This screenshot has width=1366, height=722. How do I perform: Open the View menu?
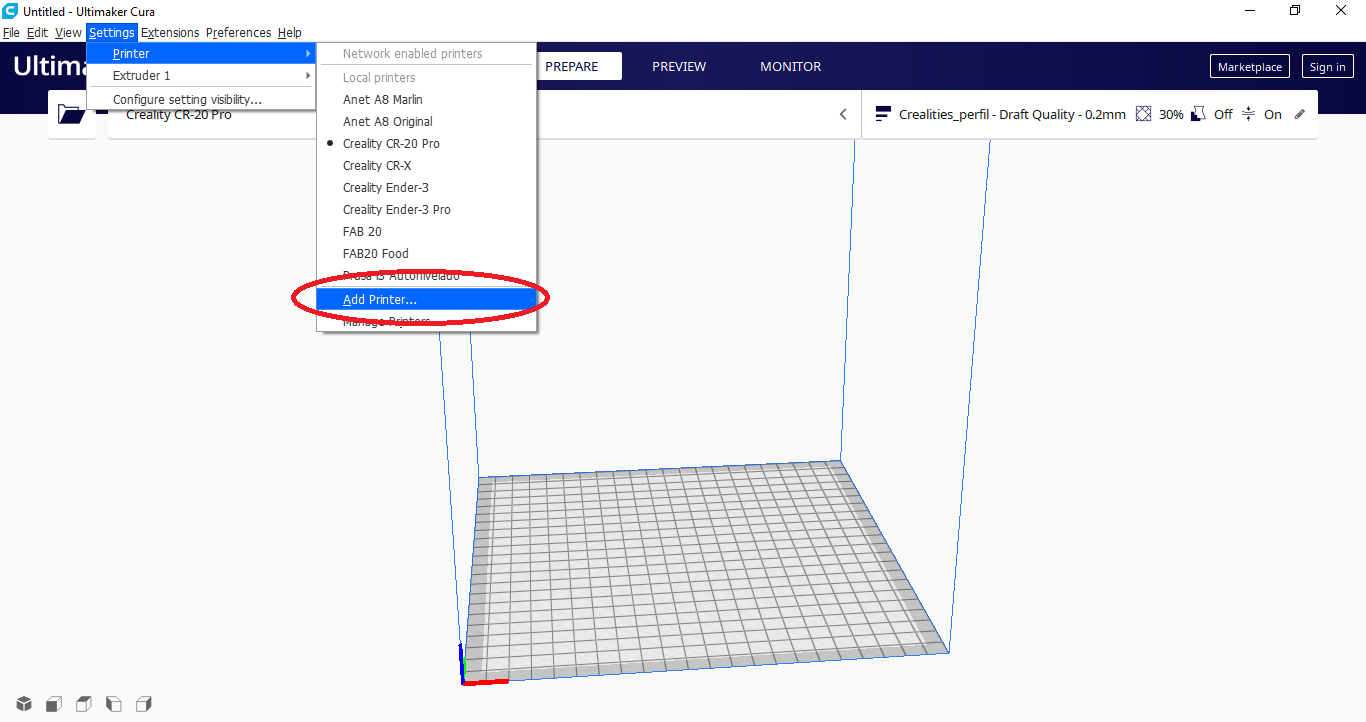tap(68, 33)
